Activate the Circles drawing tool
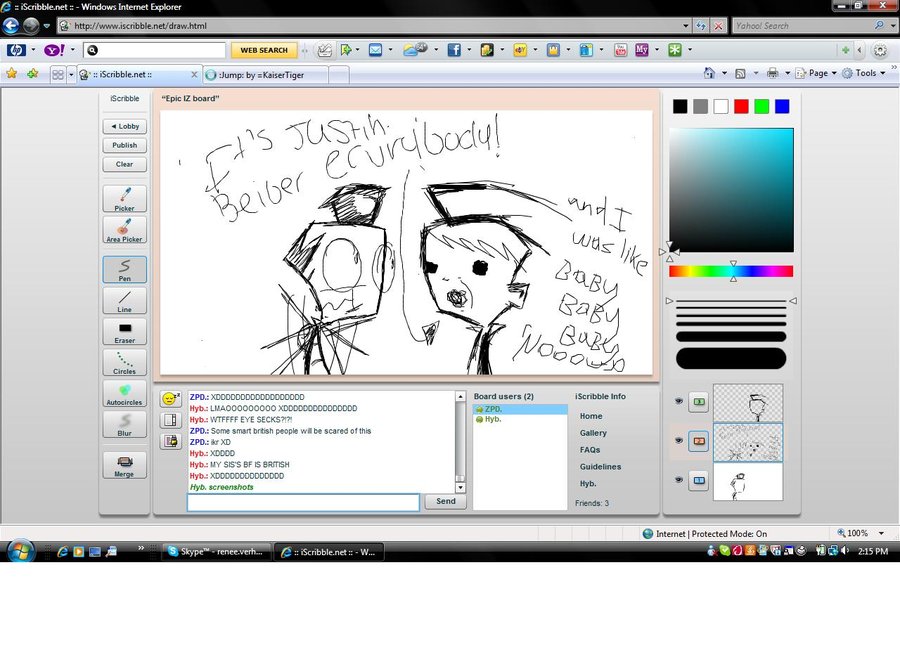900x669 pixels. 125,362
